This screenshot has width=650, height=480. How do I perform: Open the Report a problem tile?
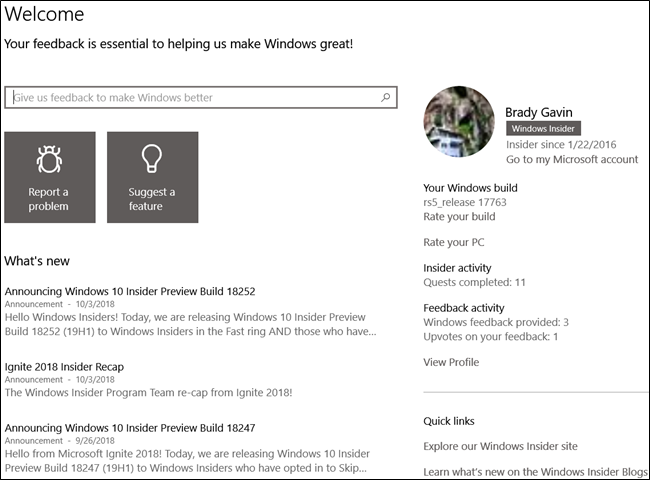tap(50, 177)
